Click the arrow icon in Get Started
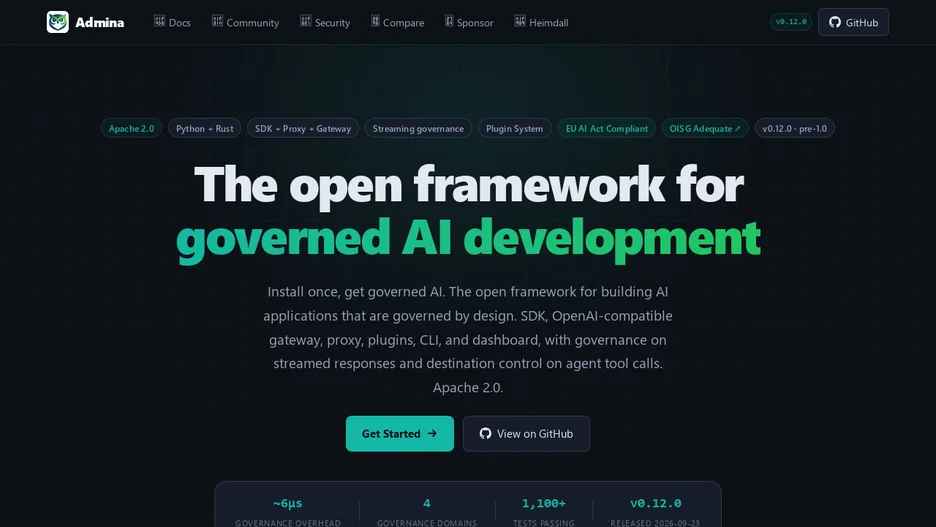 [x=432, y=434]
